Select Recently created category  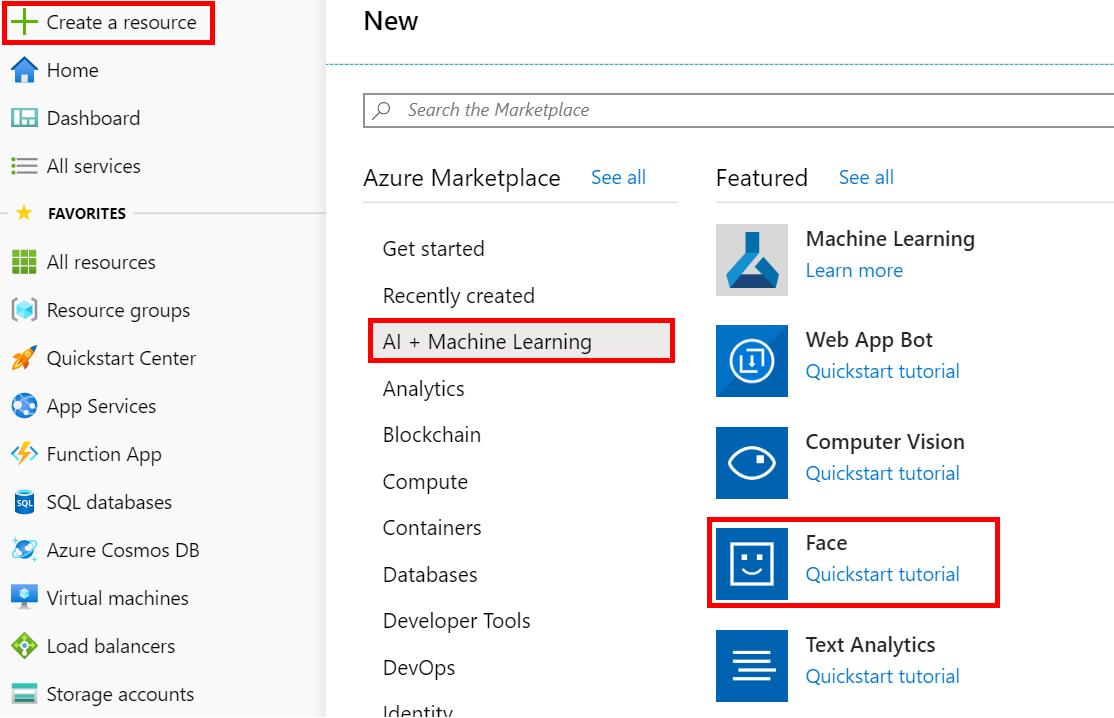(458, 295)
